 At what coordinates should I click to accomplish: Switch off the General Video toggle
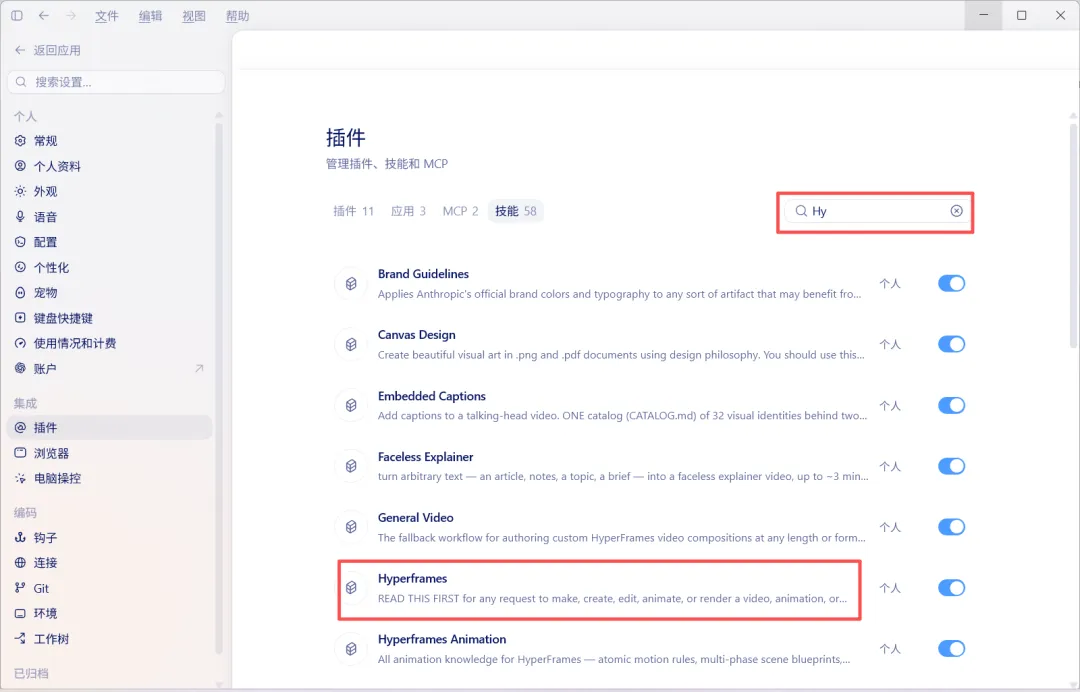(951, 527)
